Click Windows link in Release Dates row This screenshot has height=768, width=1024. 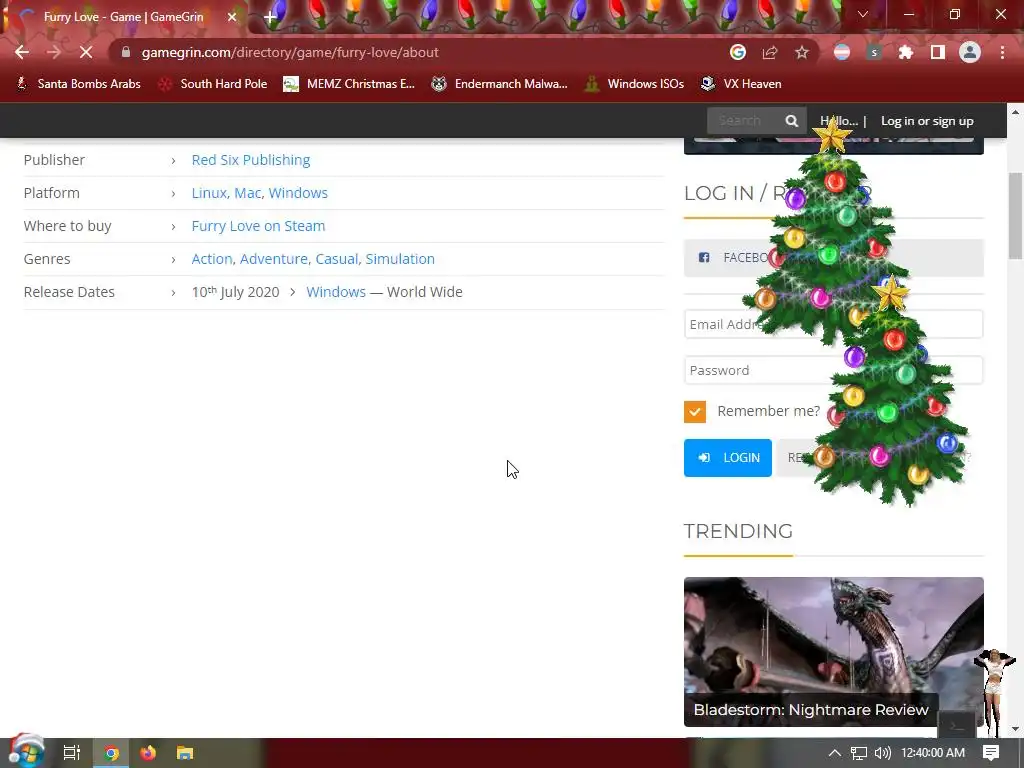pyautogui.click(x=336, y=292)
